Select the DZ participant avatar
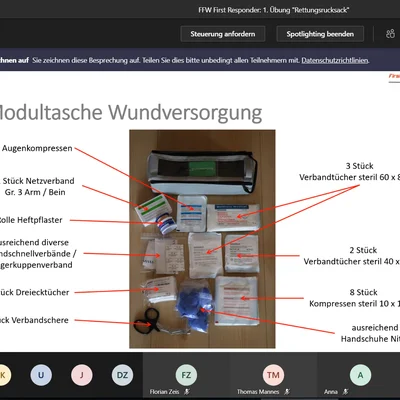Viewport: 400px width, 400px height. 122,375
